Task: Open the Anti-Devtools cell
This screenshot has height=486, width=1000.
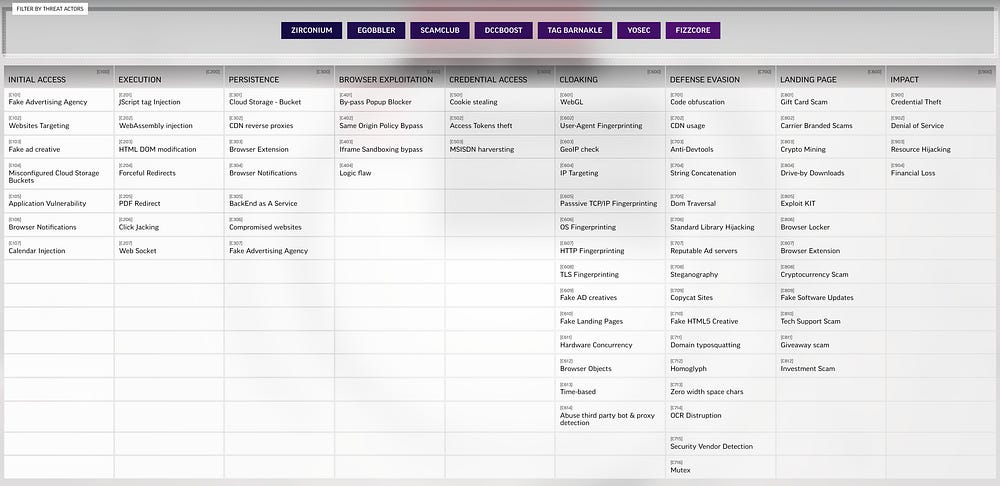Action: pyautogui.click(x=721, y=147)
